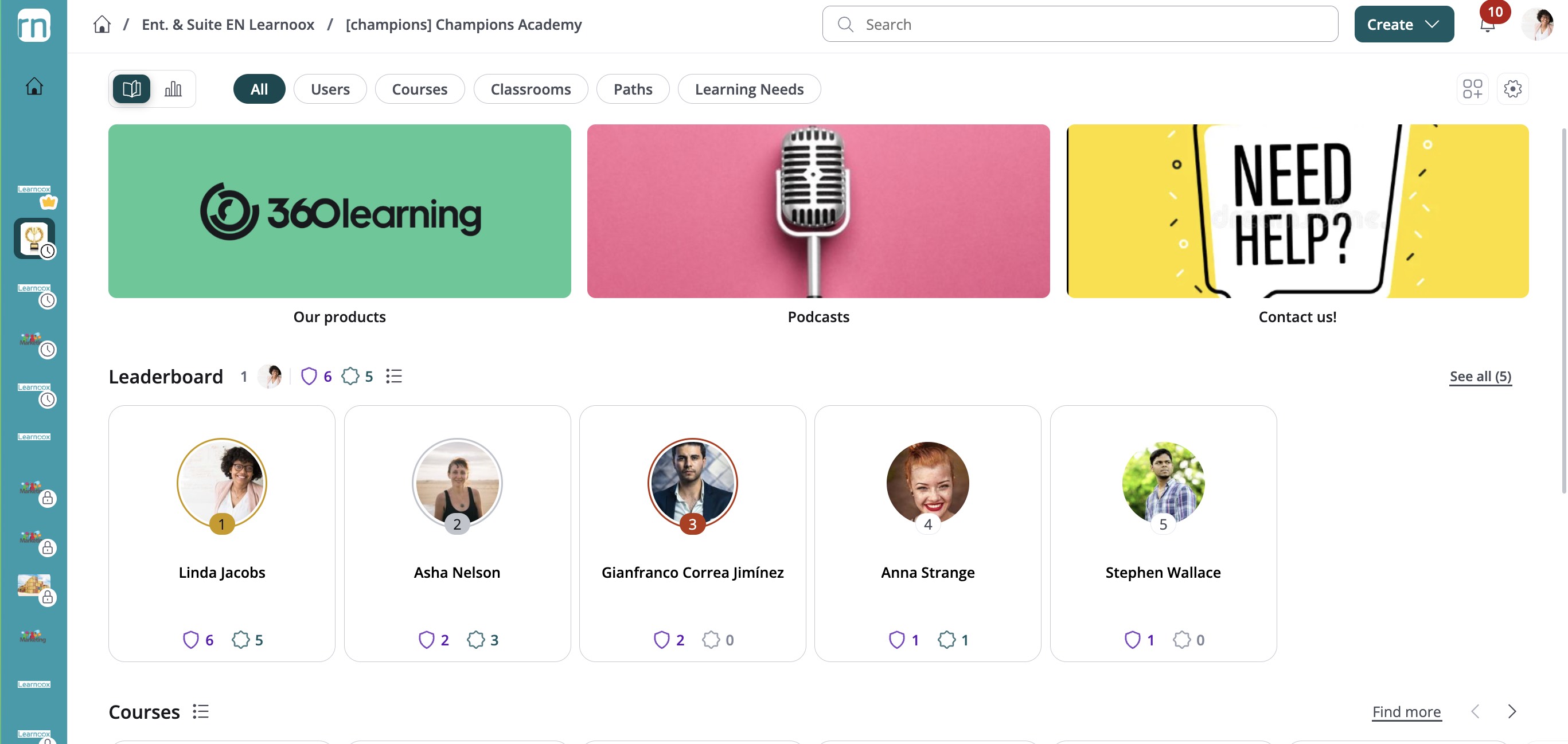The image size is (1568, 744).
Task: Click the name Linda Jacobs
Action: click(221, 572)
